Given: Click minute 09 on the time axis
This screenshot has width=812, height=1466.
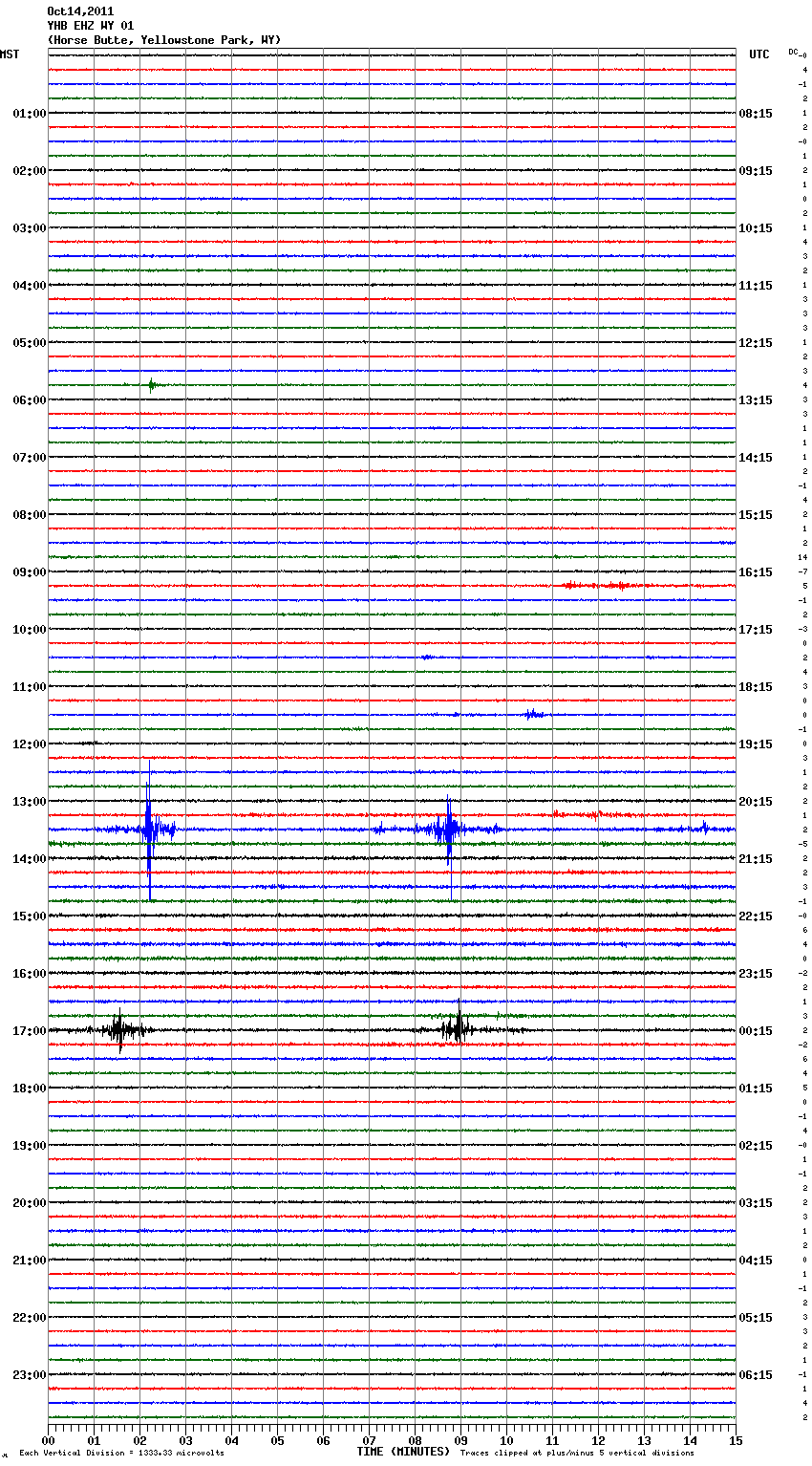Looking at the screenshot, I should (460, 1440).
